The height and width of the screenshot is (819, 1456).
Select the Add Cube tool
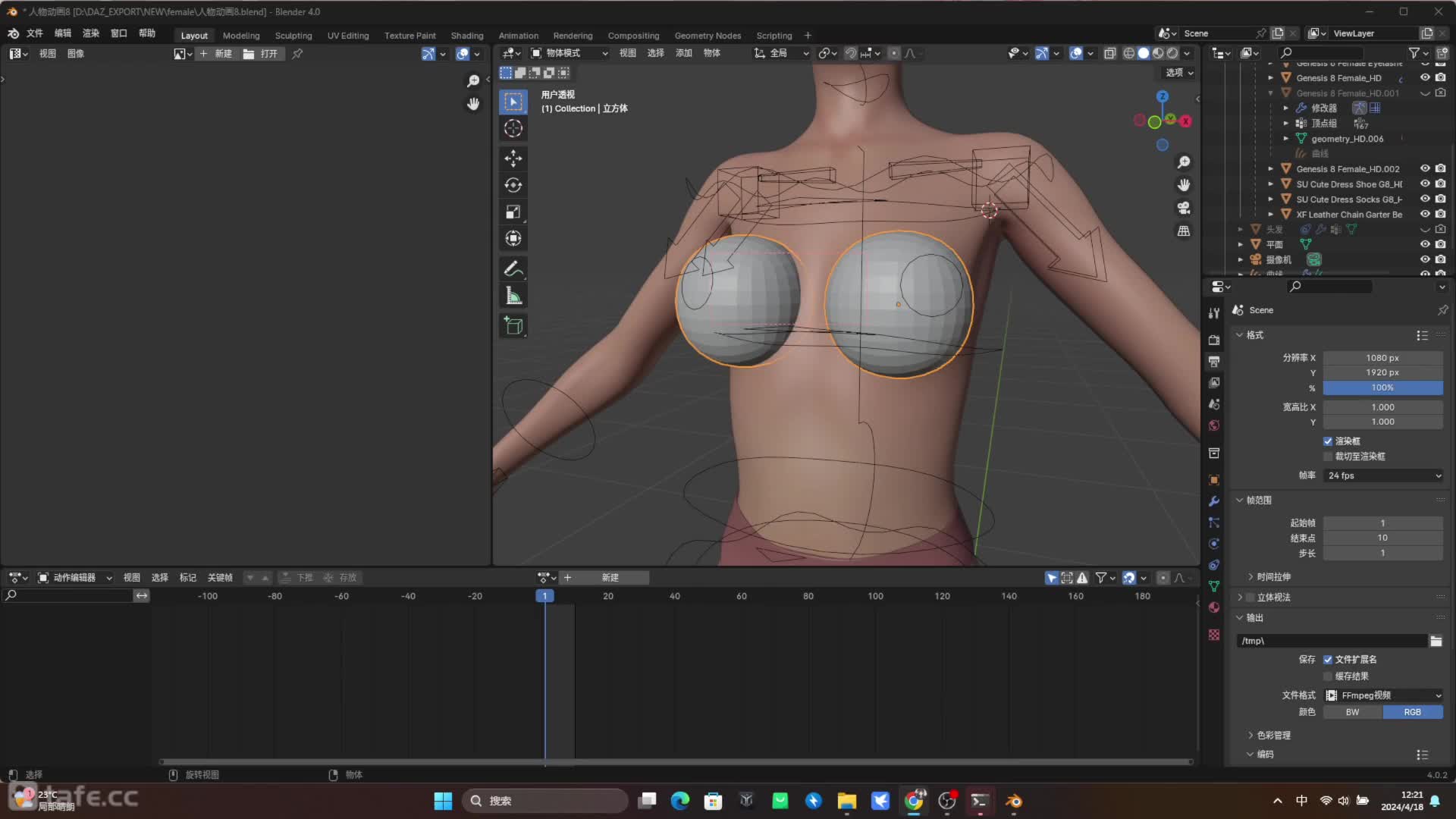(x=513, y=326)
